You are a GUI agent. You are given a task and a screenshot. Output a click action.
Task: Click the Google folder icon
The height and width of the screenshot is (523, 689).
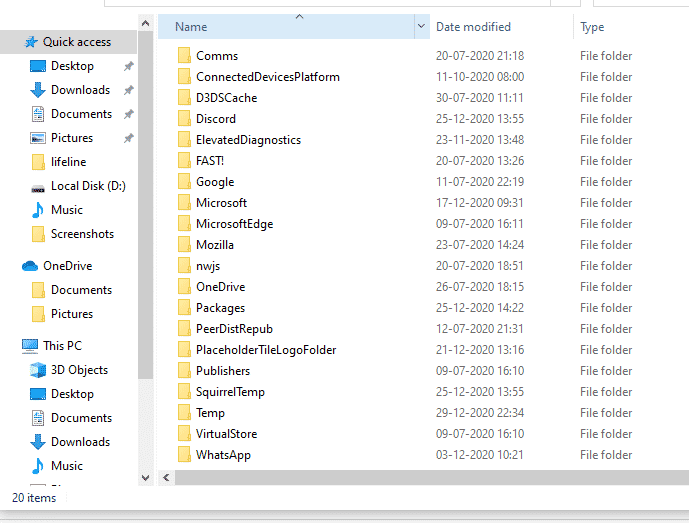(185, 182)
